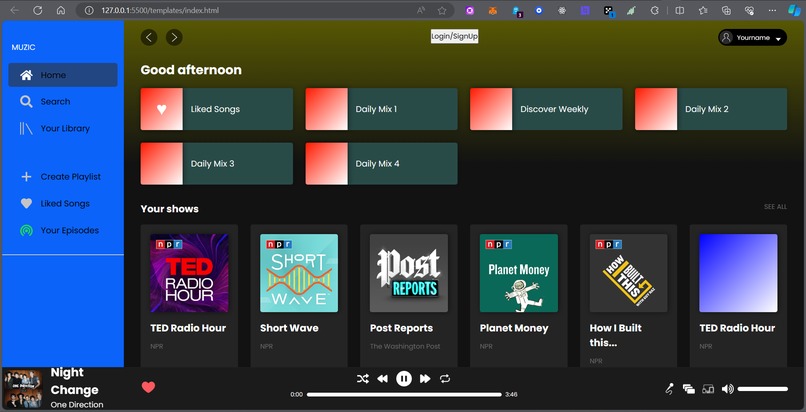Click browser read aloud icon

point(421,10)
